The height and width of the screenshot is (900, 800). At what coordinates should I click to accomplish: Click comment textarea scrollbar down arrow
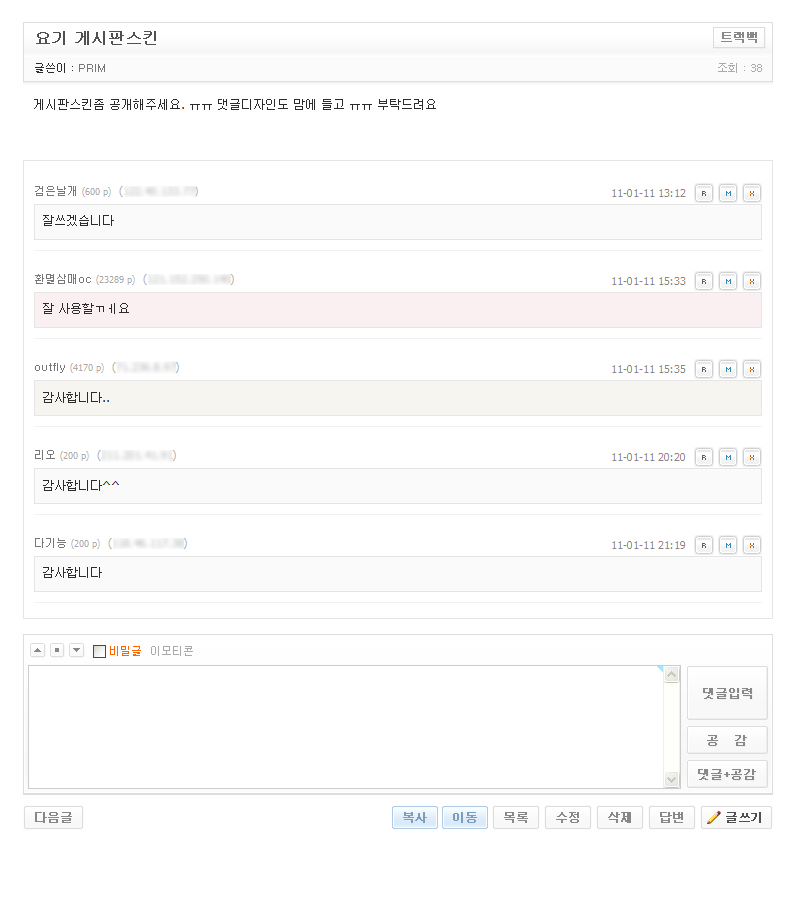pos(672,780)
